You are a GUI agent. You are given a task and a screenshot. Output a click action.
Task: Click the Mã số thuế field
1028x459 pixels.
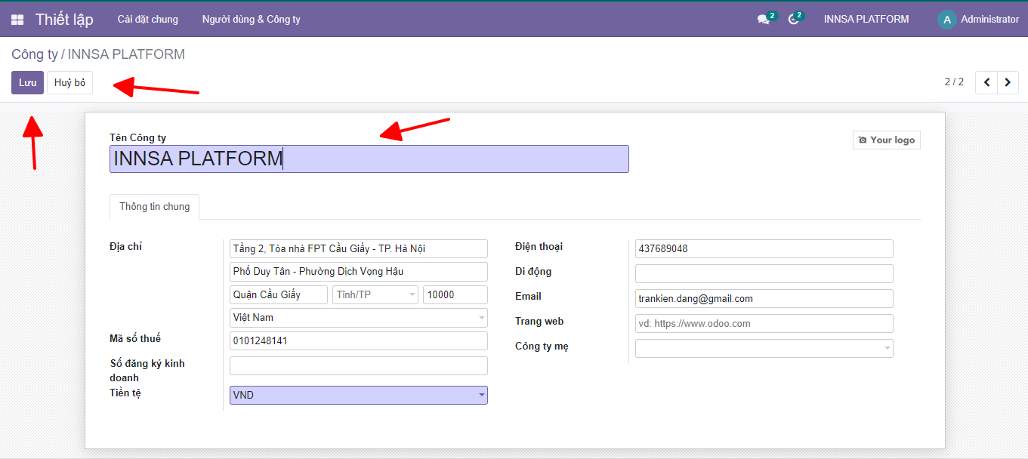pyautogui.click(x=358, y=341)
